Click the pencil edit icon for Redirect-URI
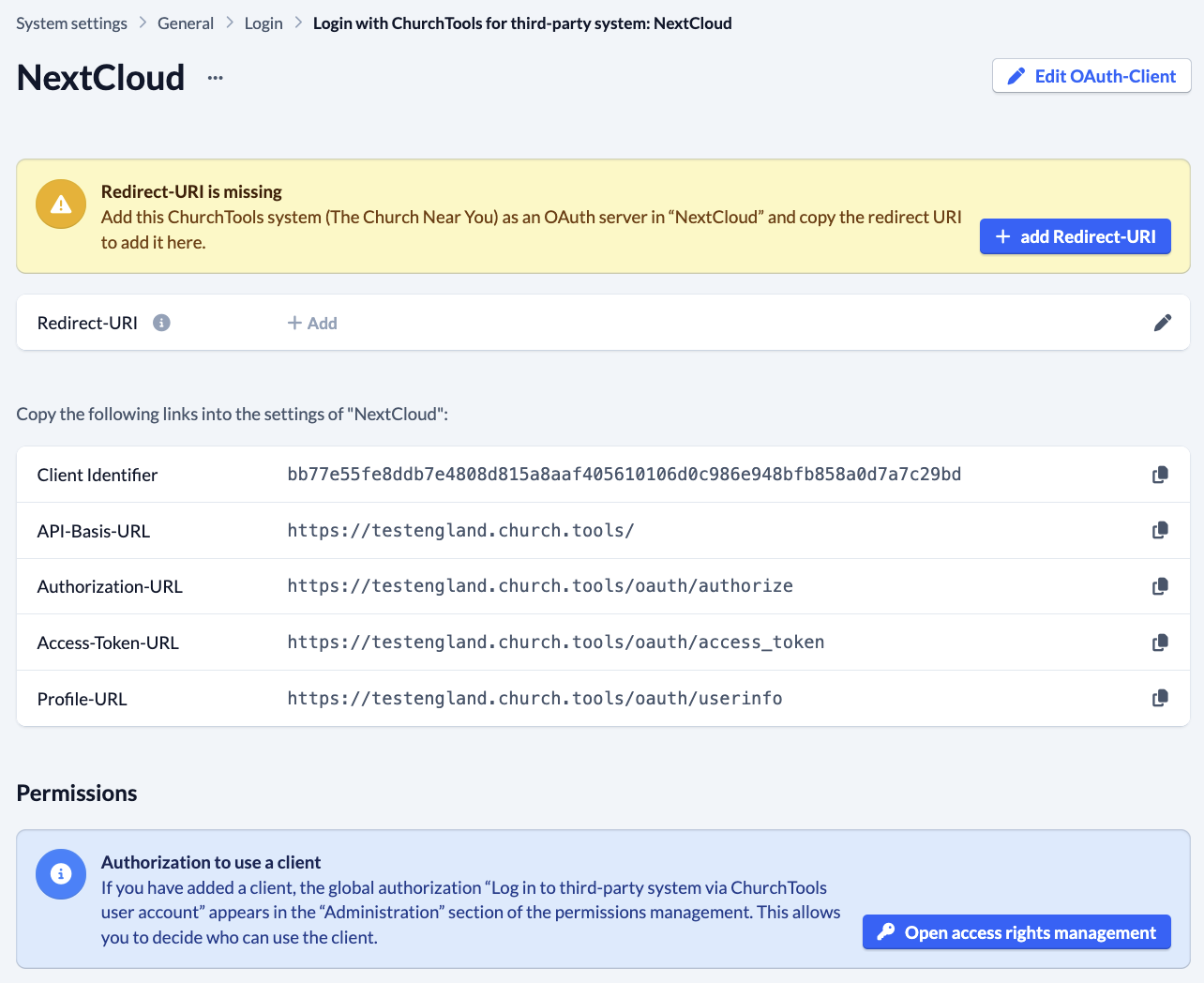The image size is (1204, 983). pyautogui.click(x=1163, y=323)
